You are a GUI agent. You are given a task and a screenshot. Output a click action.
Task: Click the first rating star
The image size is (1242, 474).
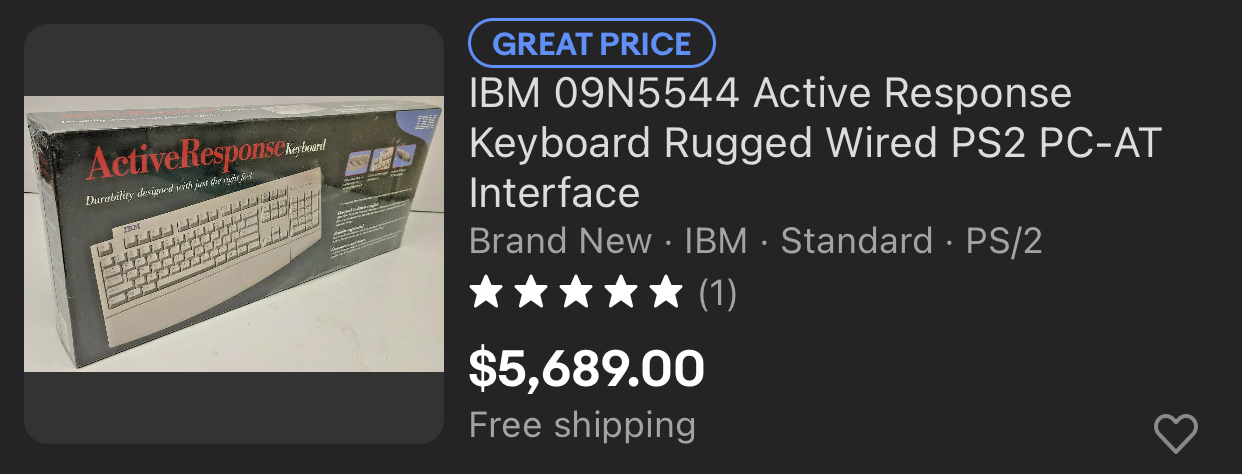click(486, 293)
